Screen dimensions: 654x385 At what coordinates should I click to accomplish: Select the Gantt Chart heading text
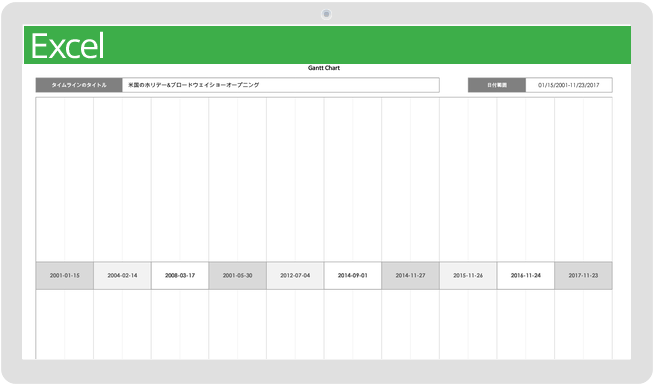[x=324, y=68]
